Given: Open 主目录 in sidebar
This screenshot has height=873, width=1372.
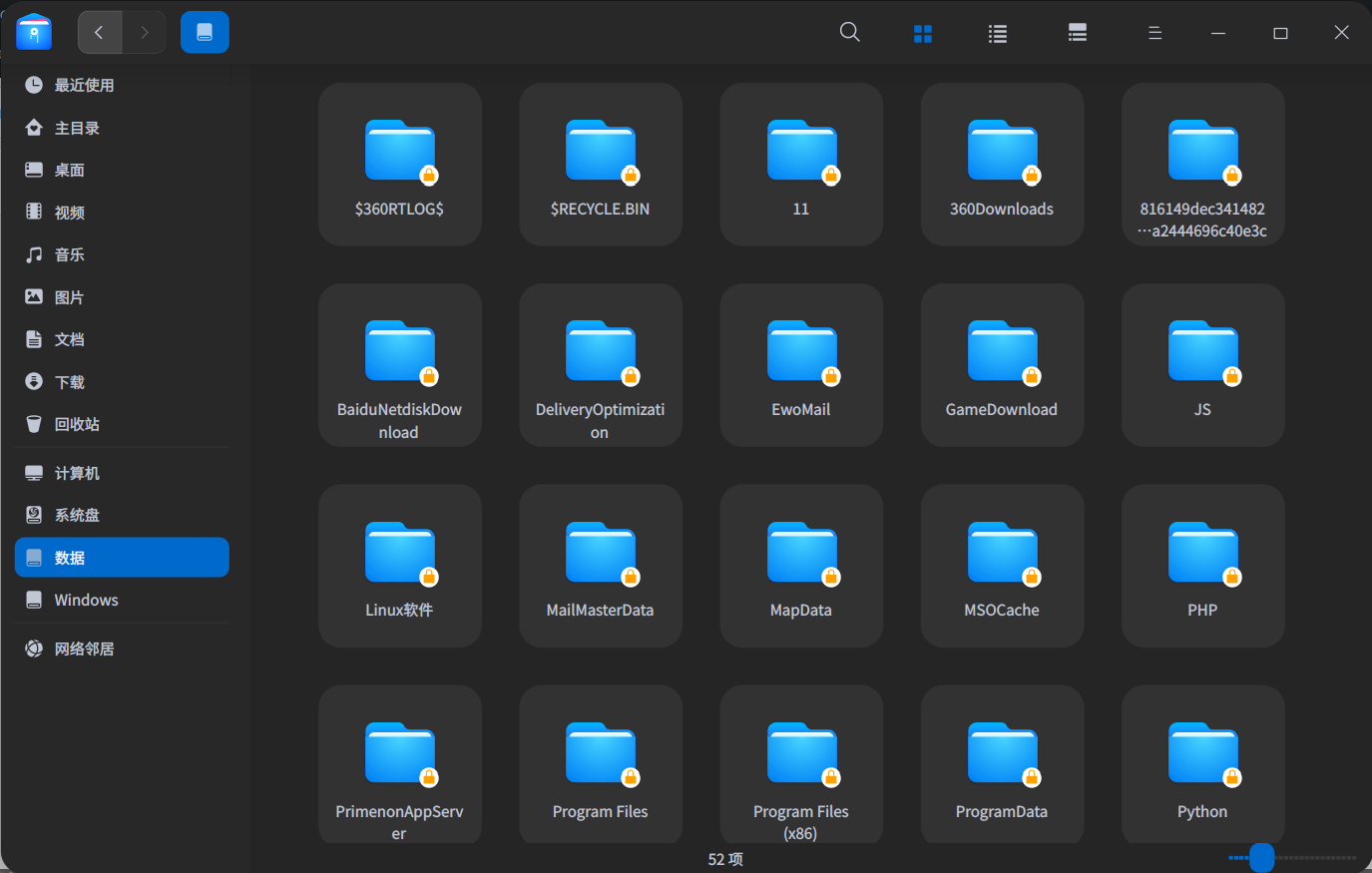Looking at the screenshot, I should point(122,128).
